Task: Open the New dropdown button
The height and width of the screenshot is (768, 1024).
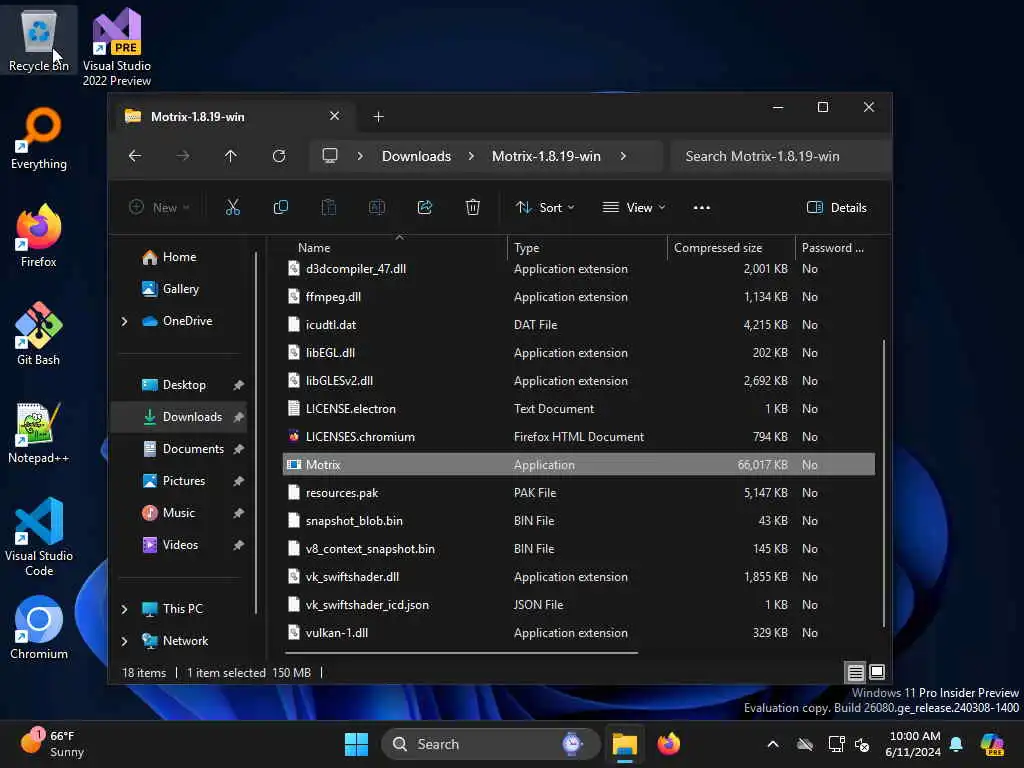Action: [x=159, y=208]
